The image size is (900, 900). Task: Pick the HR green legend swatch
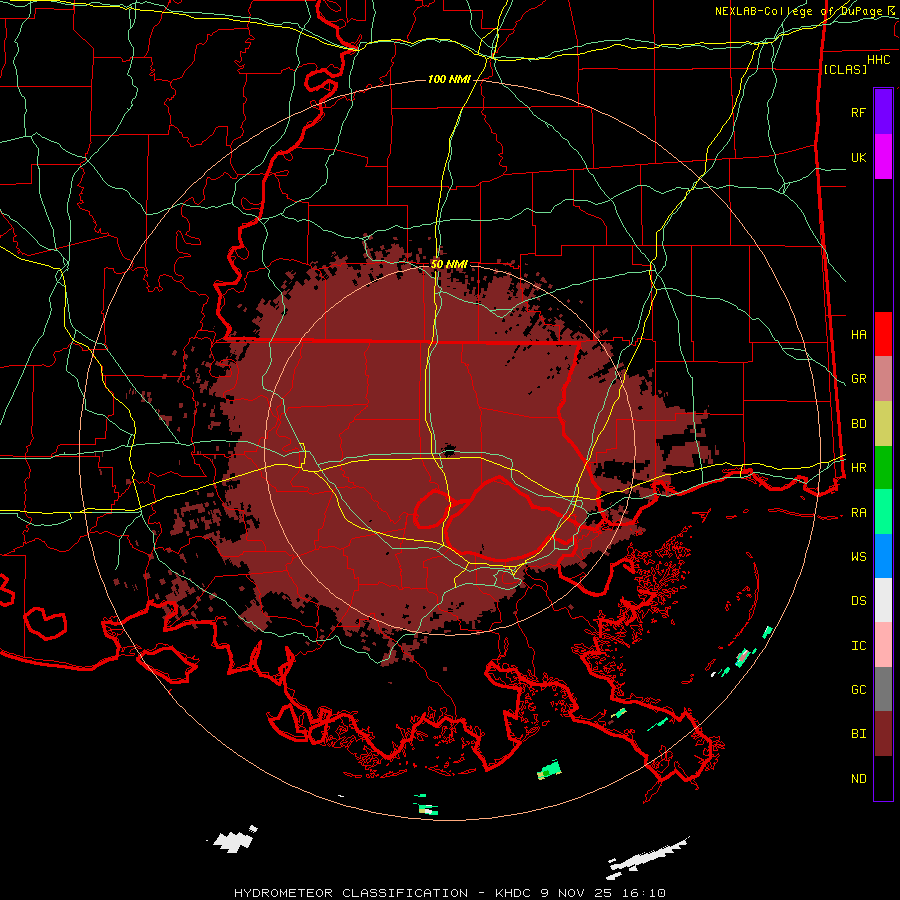[883, 468]
